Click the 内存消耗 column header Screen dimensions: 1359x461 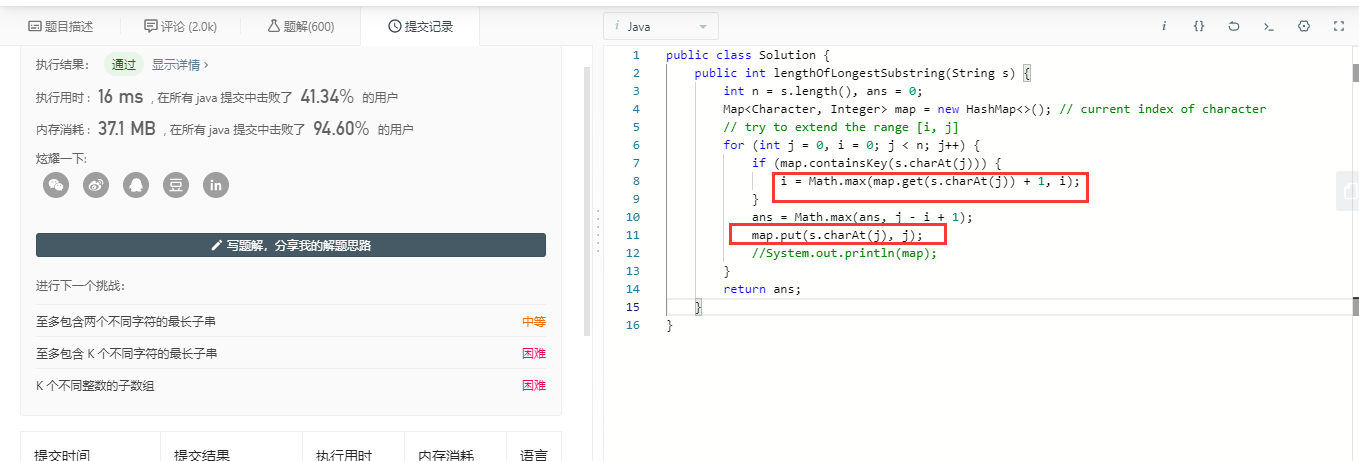point(446,456)
